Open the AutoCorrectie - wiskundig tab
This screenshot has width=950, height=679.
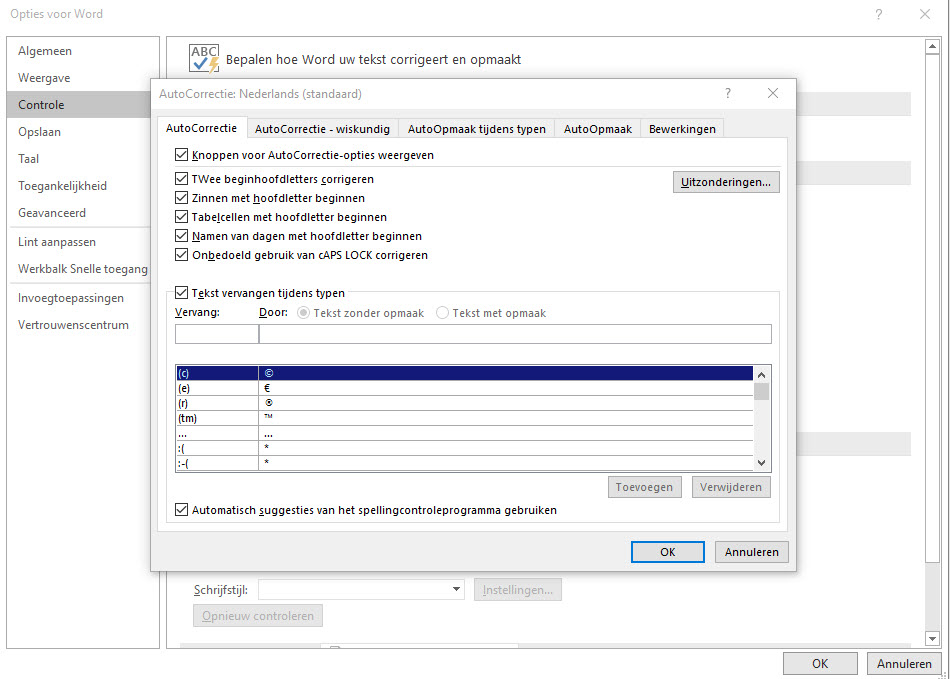(x=322, y=129)
